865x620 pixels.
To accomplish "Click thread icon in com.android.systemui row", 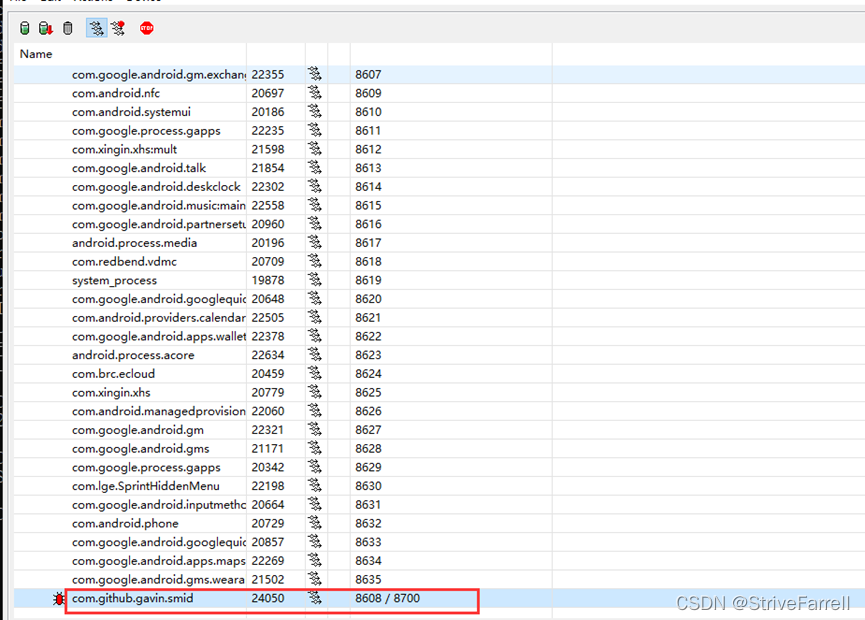I will pos(314,111).
